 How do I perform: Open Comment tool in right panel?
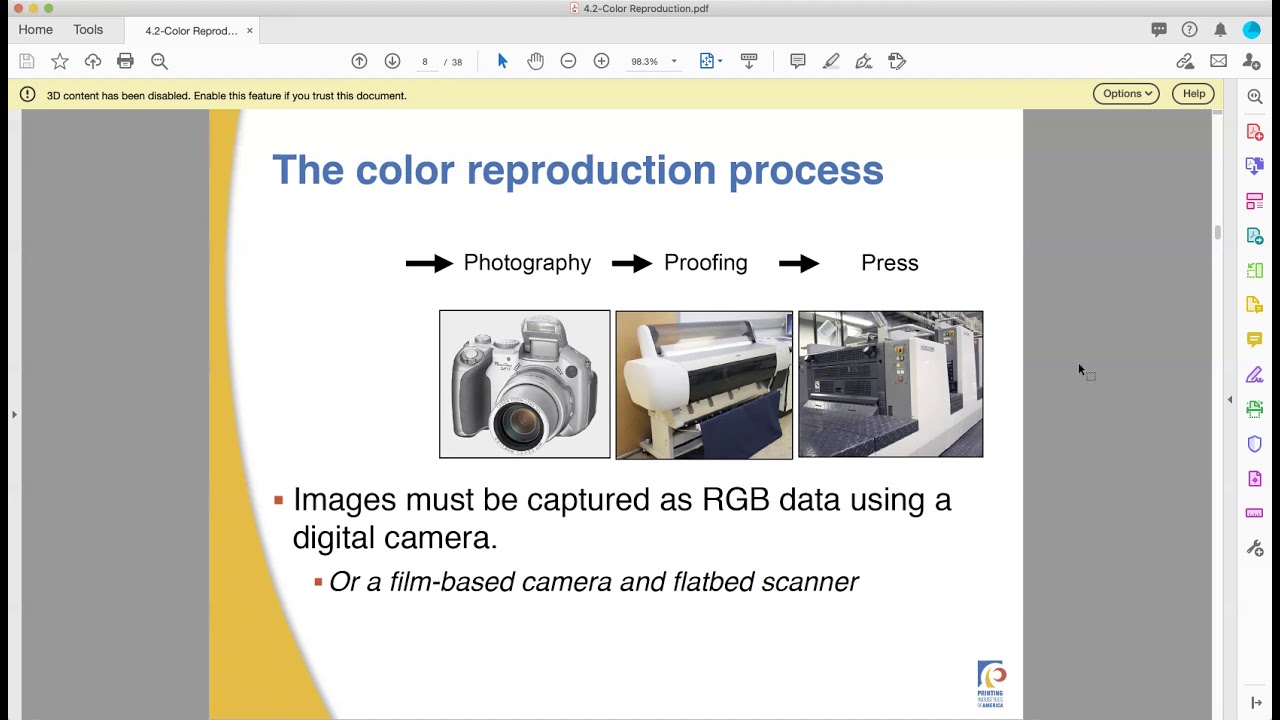point(1255,340)
